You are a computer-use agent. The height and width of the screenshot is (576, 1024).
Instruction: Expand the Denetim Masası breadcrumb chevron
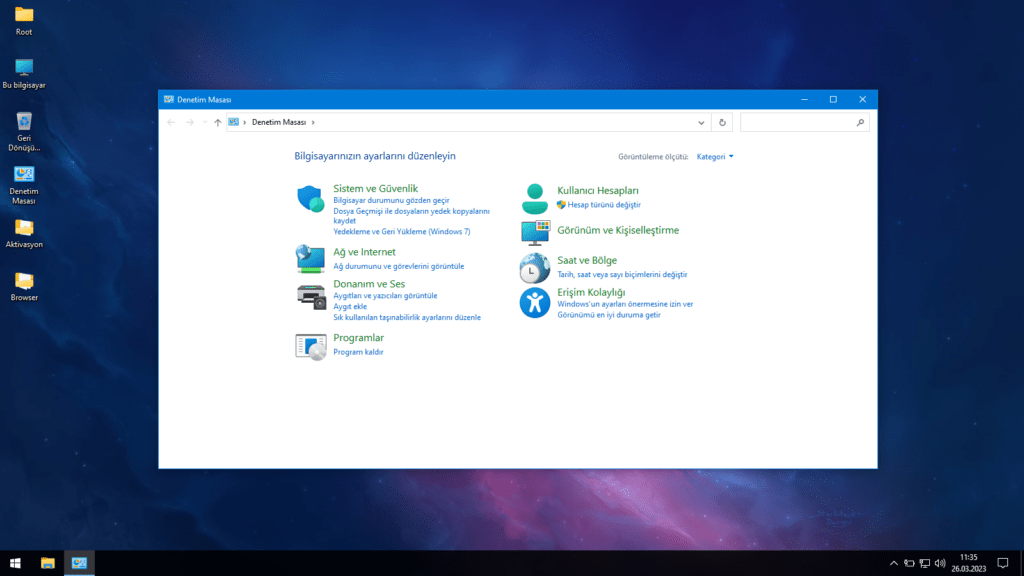pyautogui.click(x=311, y=122)
